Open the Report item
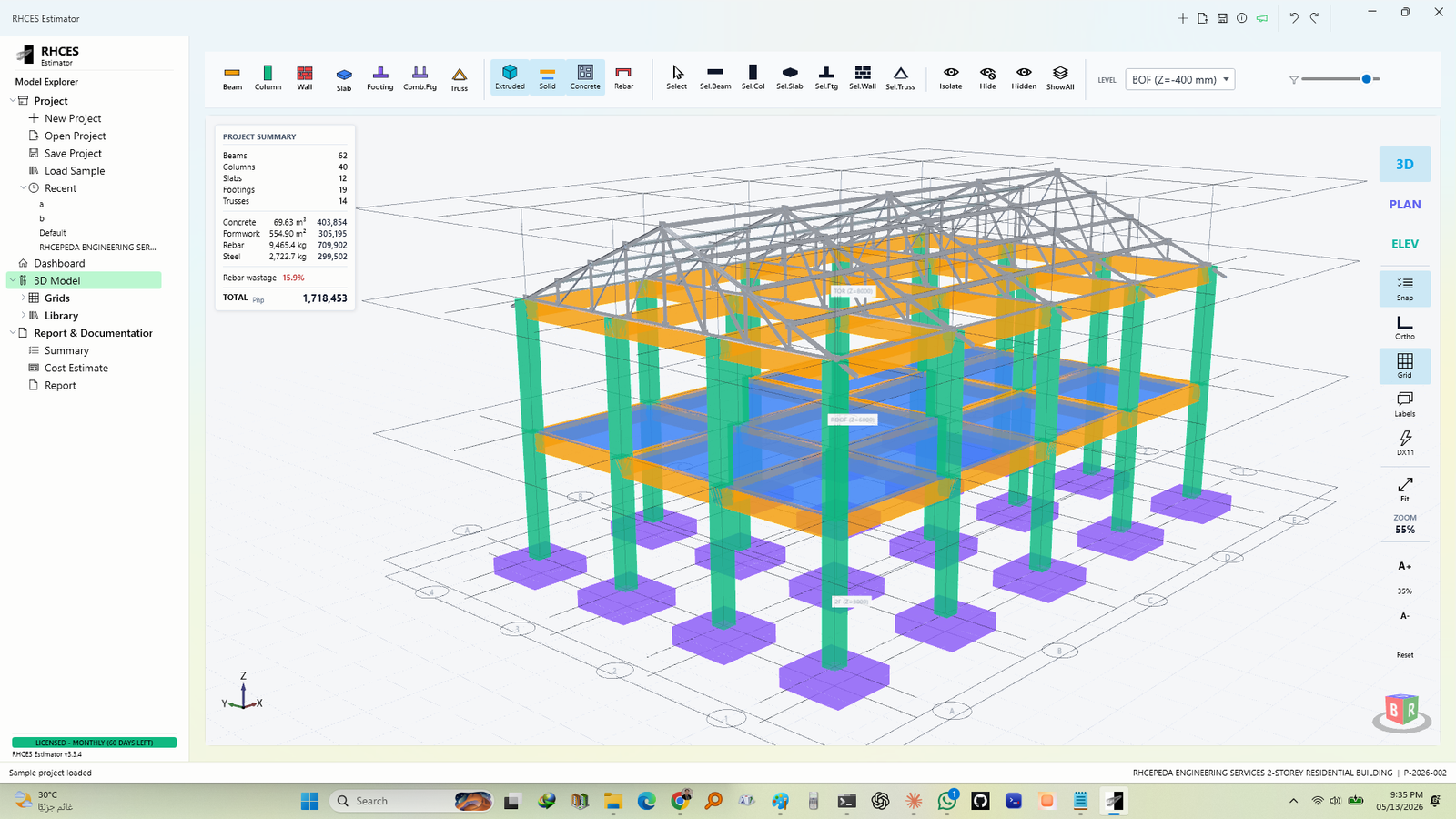1456x819 pixels. pyautogui.click(x=60, y=386)
